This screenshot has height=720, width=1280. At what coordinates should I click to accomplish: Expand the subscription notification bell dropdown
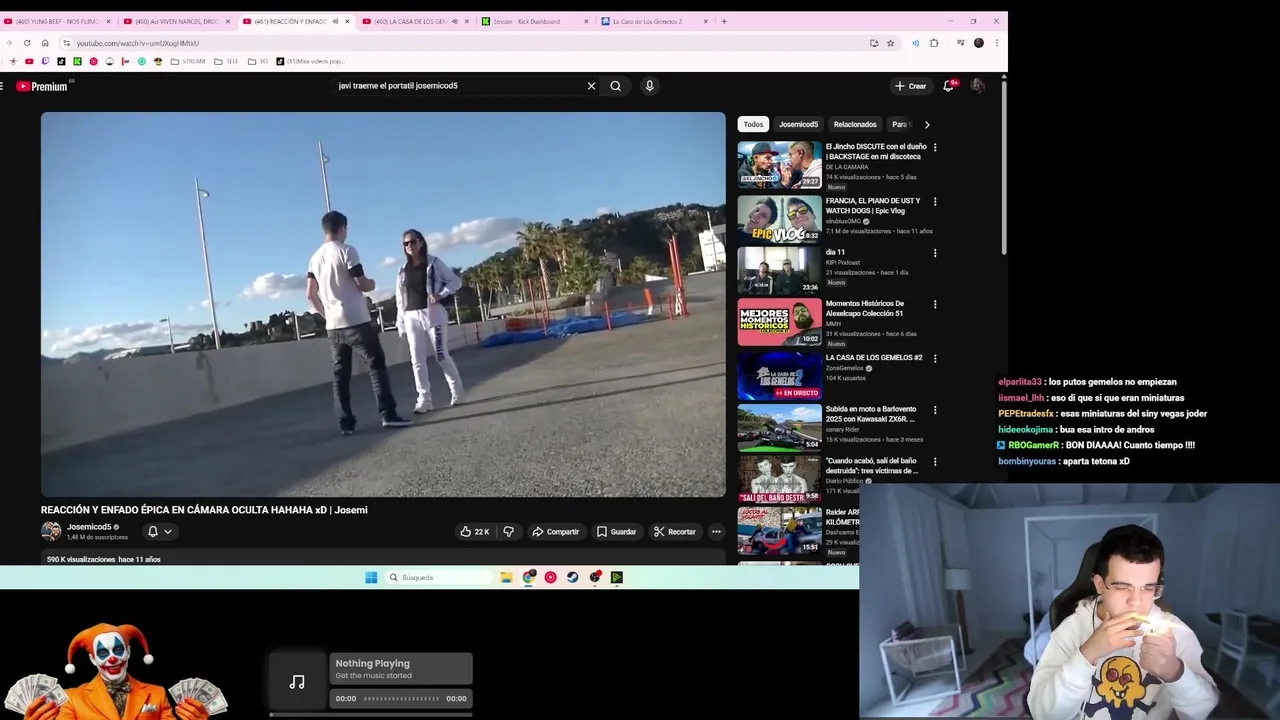[x=160, y=532]
